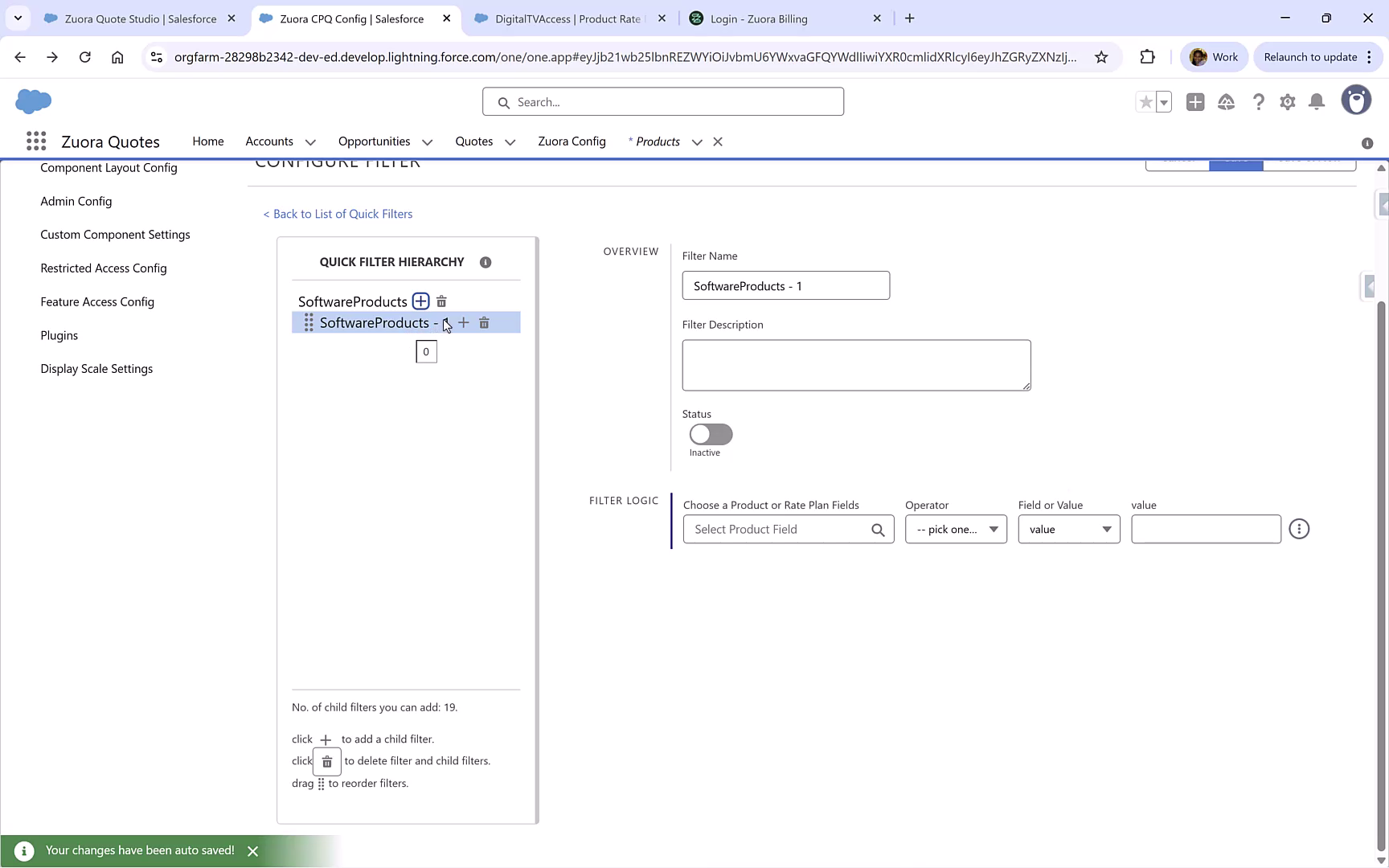Image resolution: width=1389 pixels, height=868 pixels.
Task: Open the Field or Value dropdown
Action: 1068,529
